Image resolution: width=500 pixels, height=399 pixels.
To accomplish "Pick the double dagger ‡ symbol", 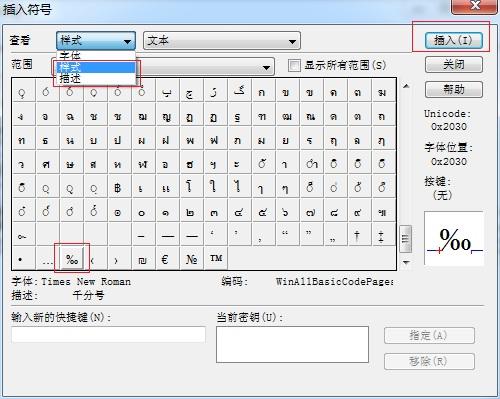I will coord(381,236).
